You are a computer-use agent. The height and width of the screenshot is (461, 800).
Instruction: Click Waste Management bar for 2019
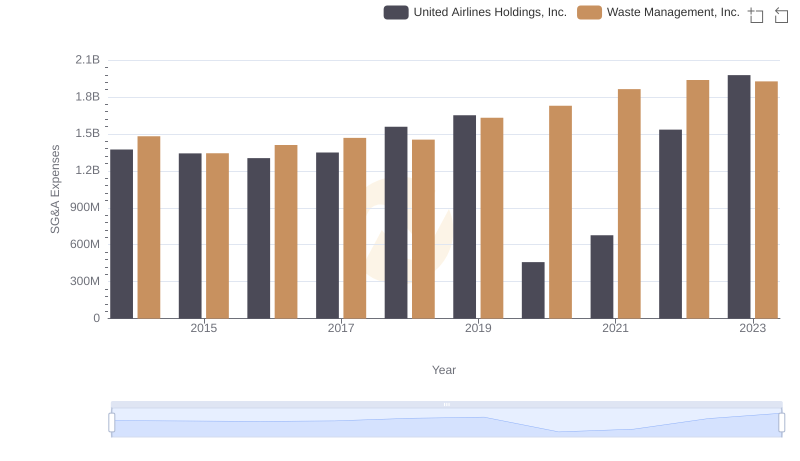pos(492,218)
